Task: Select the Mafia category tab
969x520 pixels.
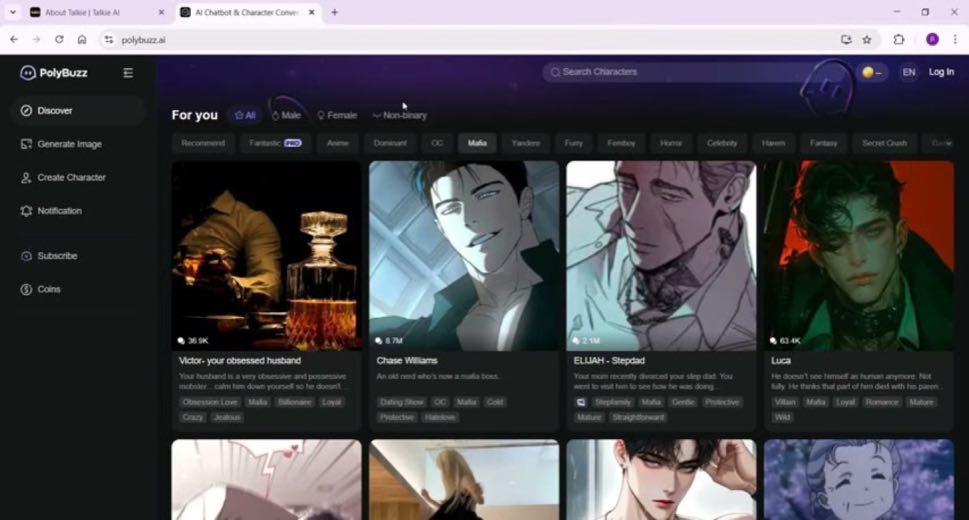Action: tap(477, 143)
